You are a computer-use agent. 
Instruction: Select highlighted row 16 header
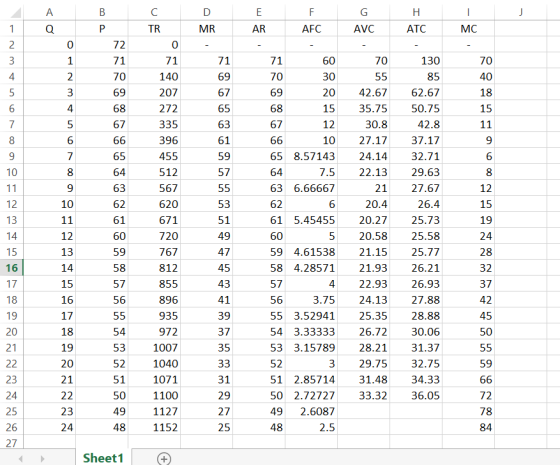click(12, 268)
